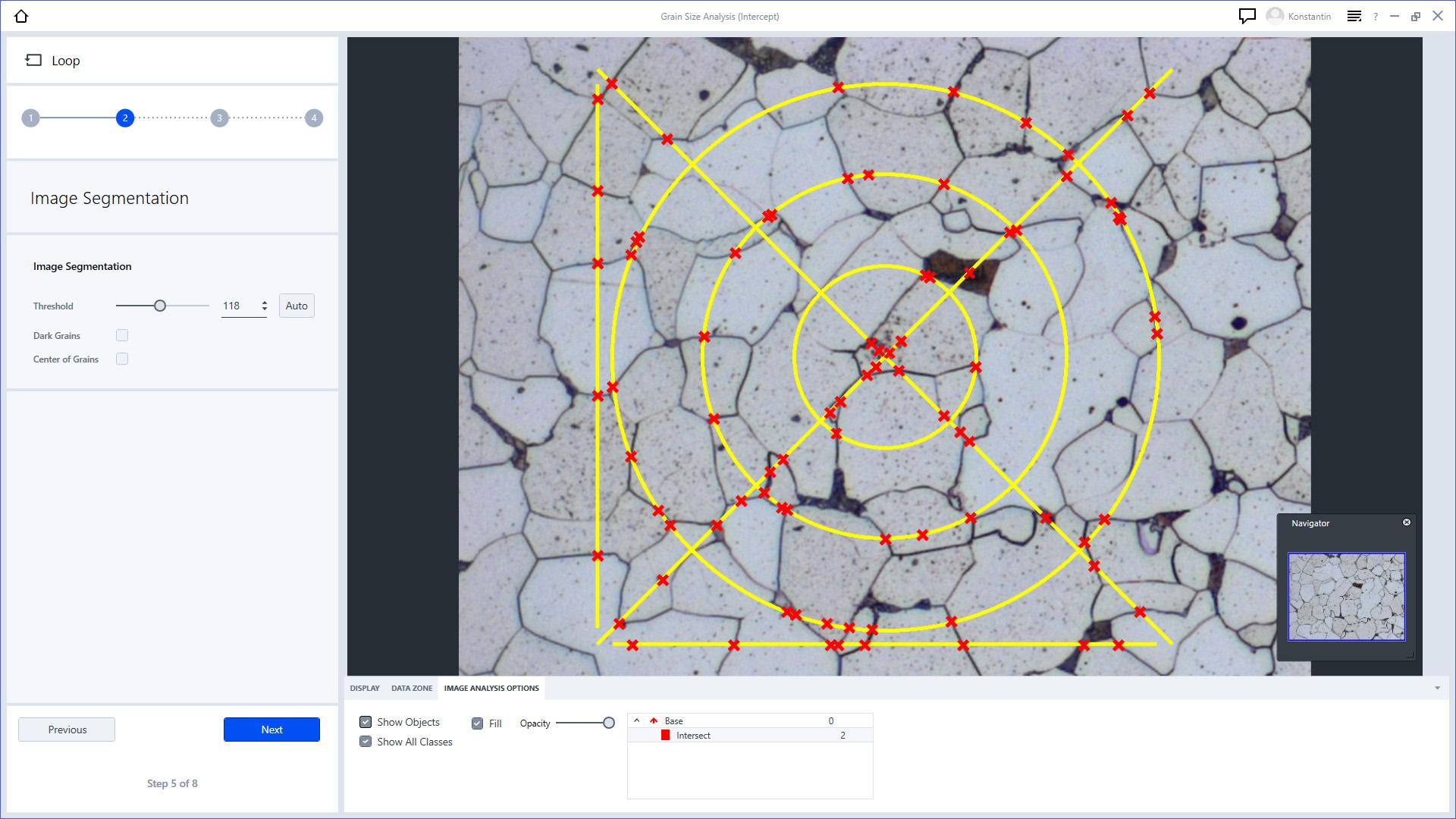Drag the Threshold slider to adjust value
This screenshot has width=1456, height=819.
coord(160,305)
